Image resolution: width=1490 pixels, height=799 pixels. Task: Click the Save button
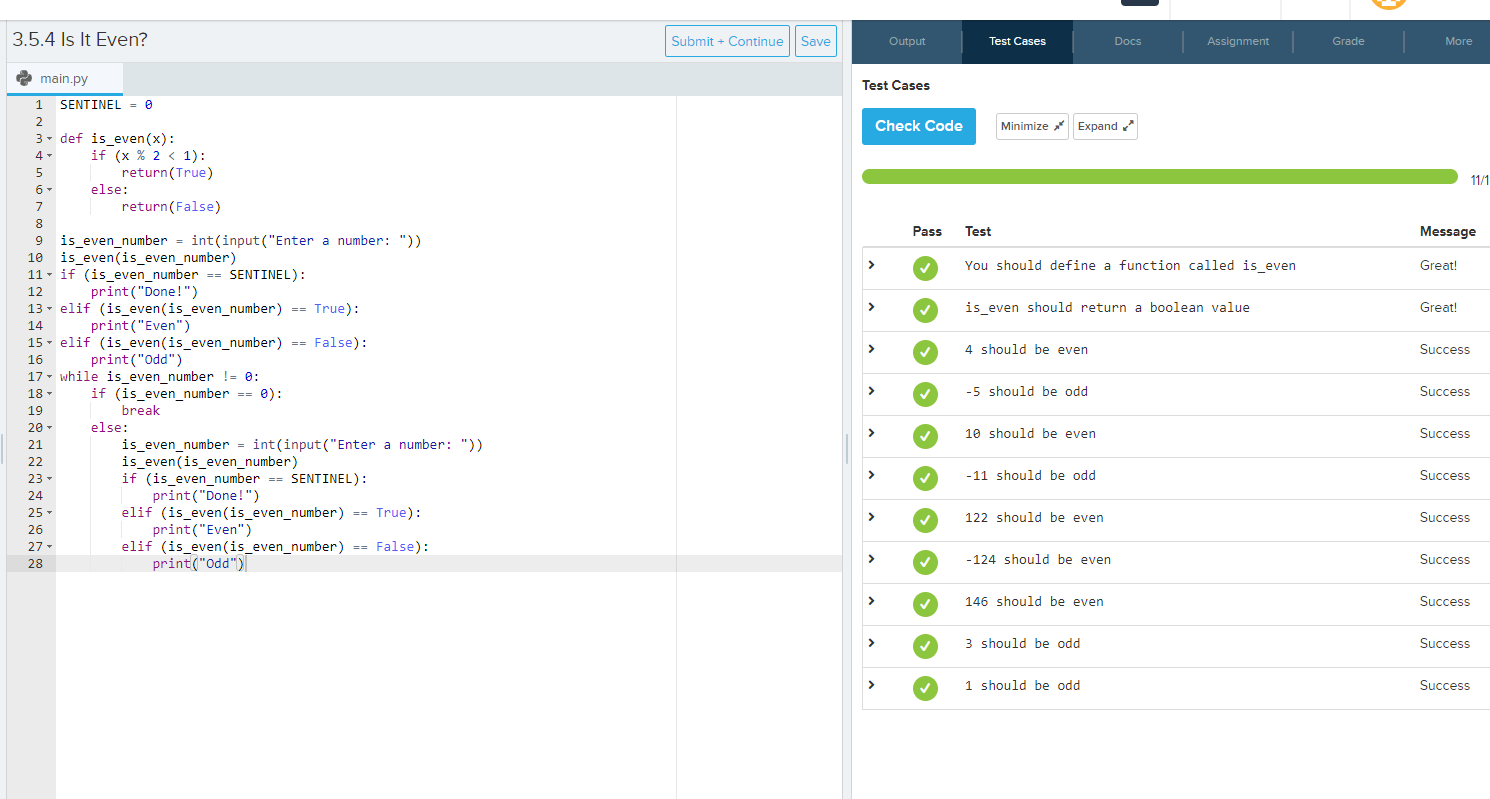[815, 41]
